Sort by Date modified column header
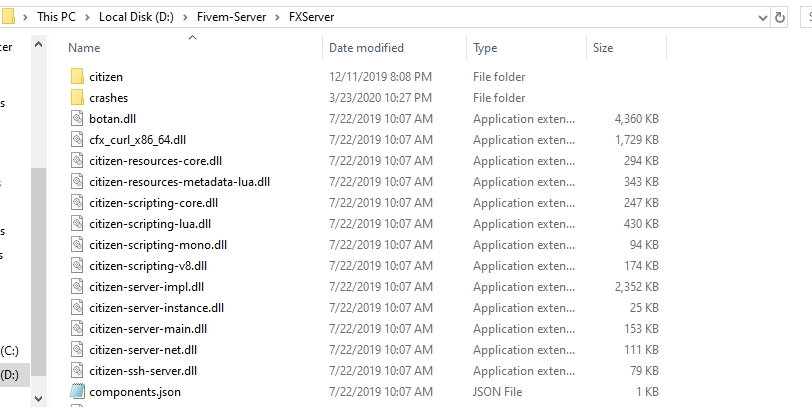This screenshot has height=411, width=812. pos(366,48)
